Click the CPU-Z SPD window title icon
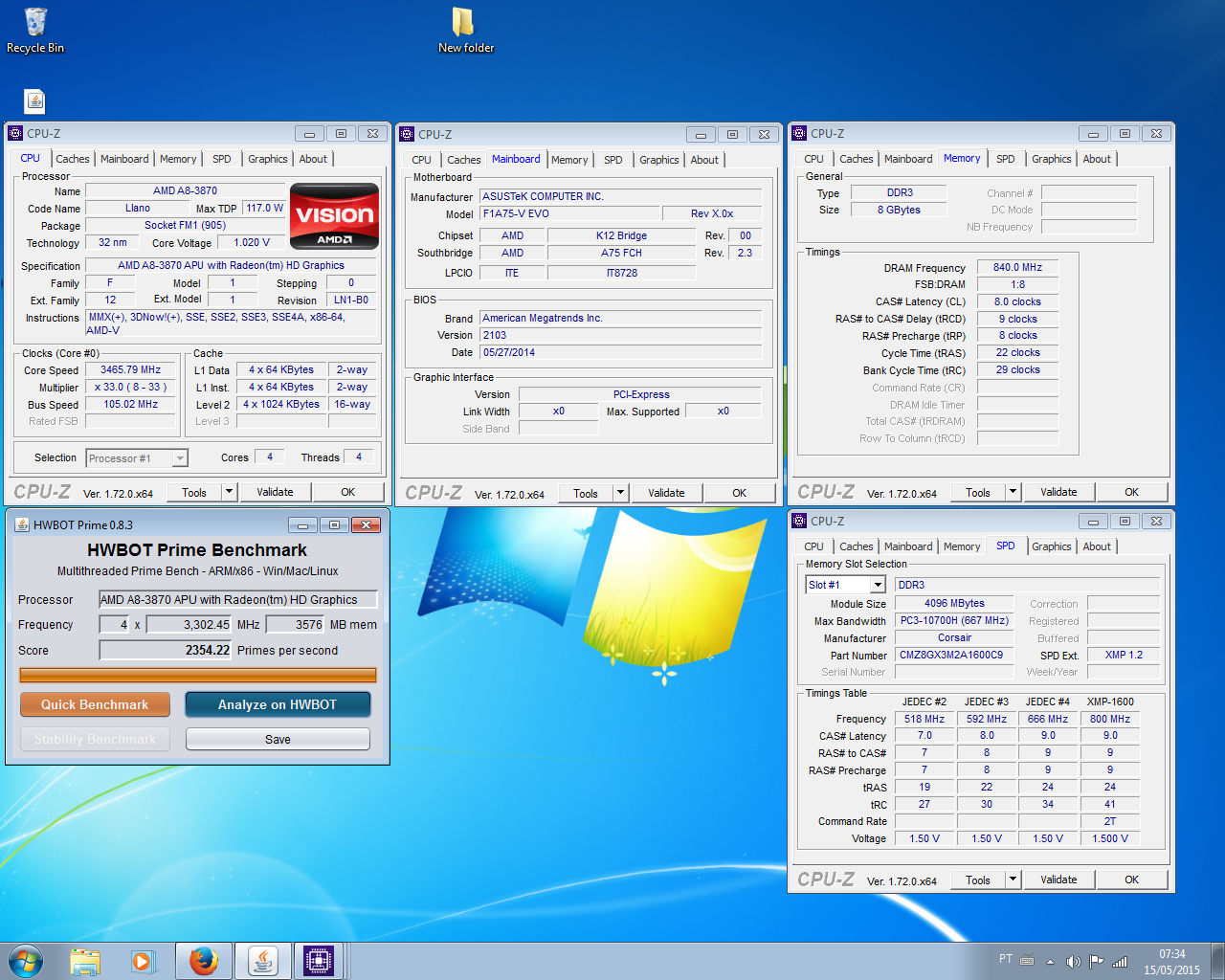 tap(799, 521)
